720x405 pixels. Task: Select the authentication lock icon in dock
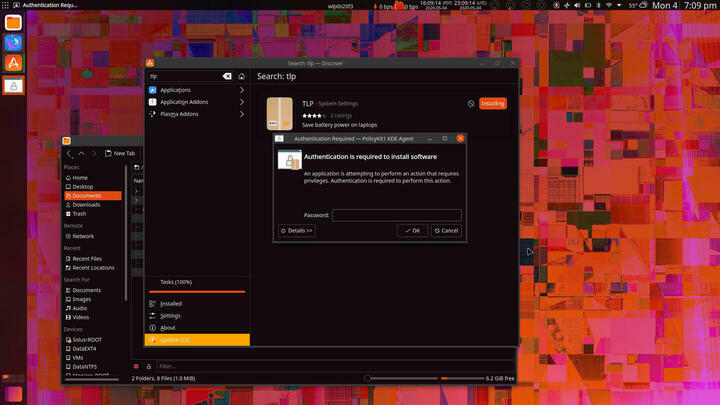tap(13, 85)
